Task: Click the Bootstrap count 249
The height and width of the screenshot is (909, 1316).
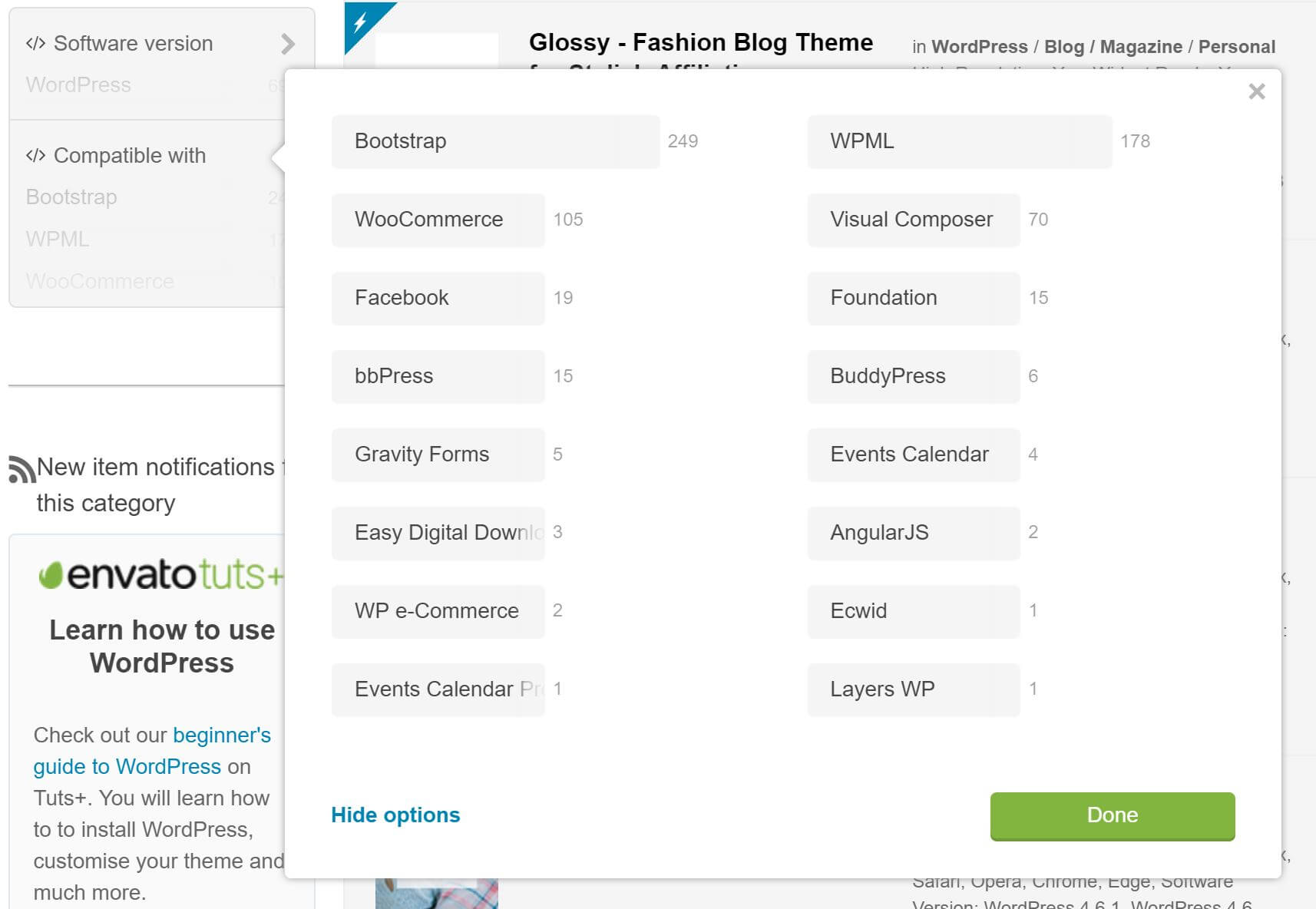Action: pos(683,141)
